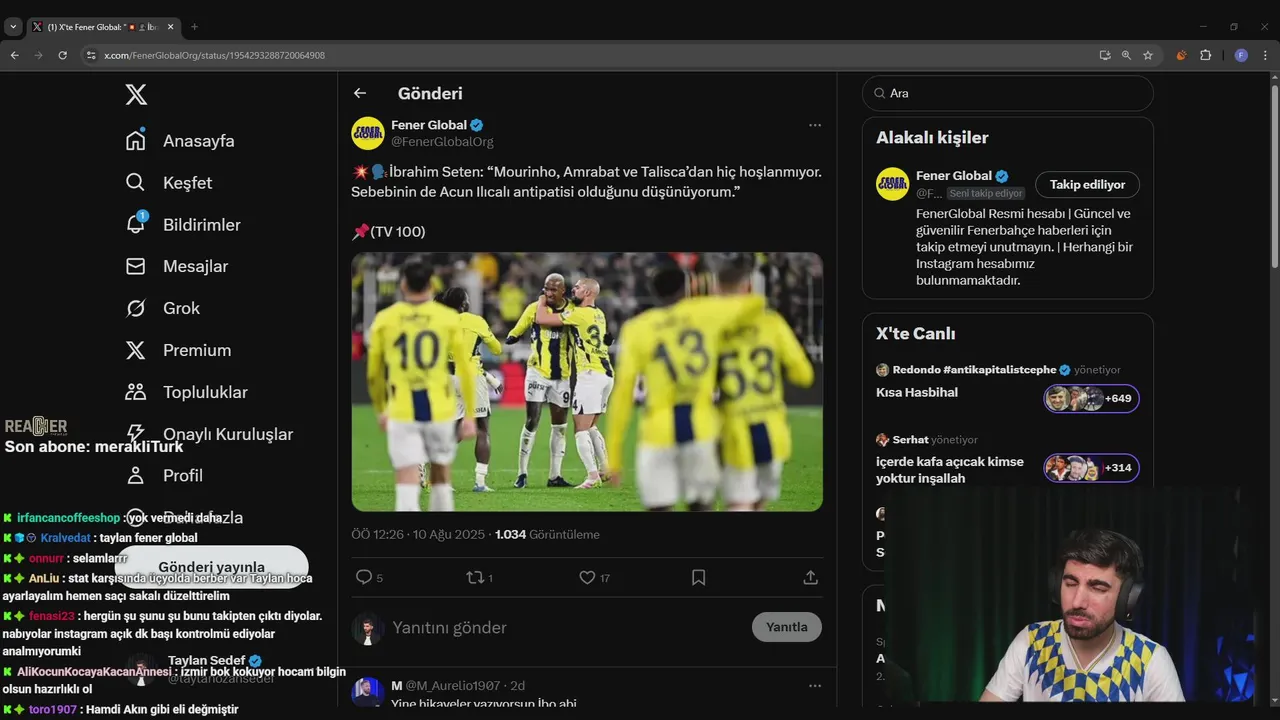Click the +649 listeners badge
Screen dimensions: 1280x720
click(x=1092, y=399)
